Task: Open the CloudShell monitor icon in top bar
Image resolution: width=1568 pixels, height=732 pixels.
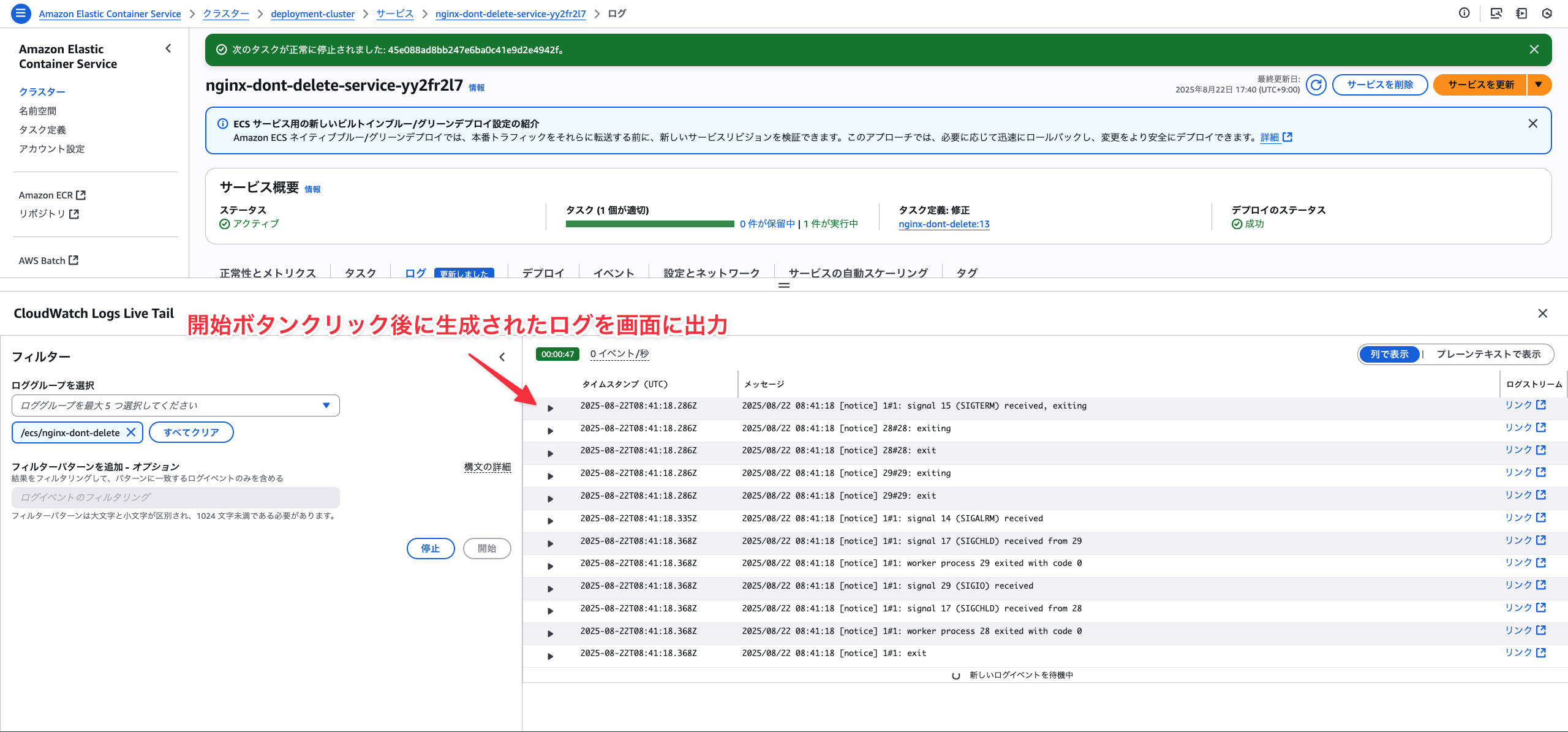Action: 1496,13
